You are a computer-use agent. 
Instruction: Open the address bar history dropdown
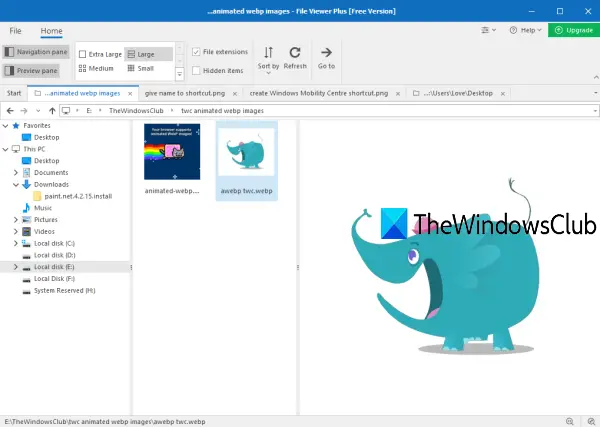(x=595, y=111)
